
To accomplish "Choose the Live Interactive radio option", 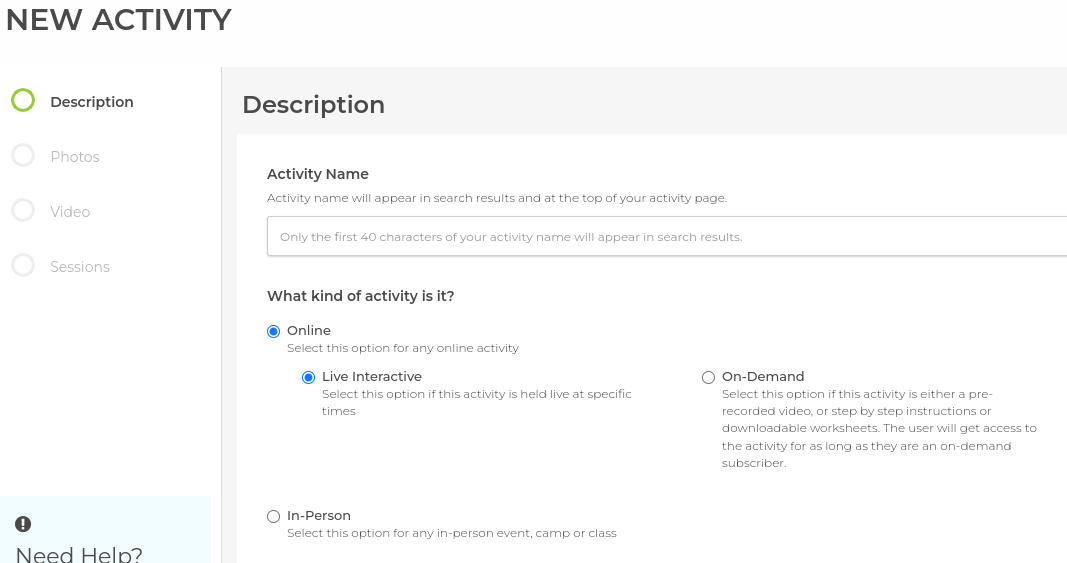I will 308,377.
